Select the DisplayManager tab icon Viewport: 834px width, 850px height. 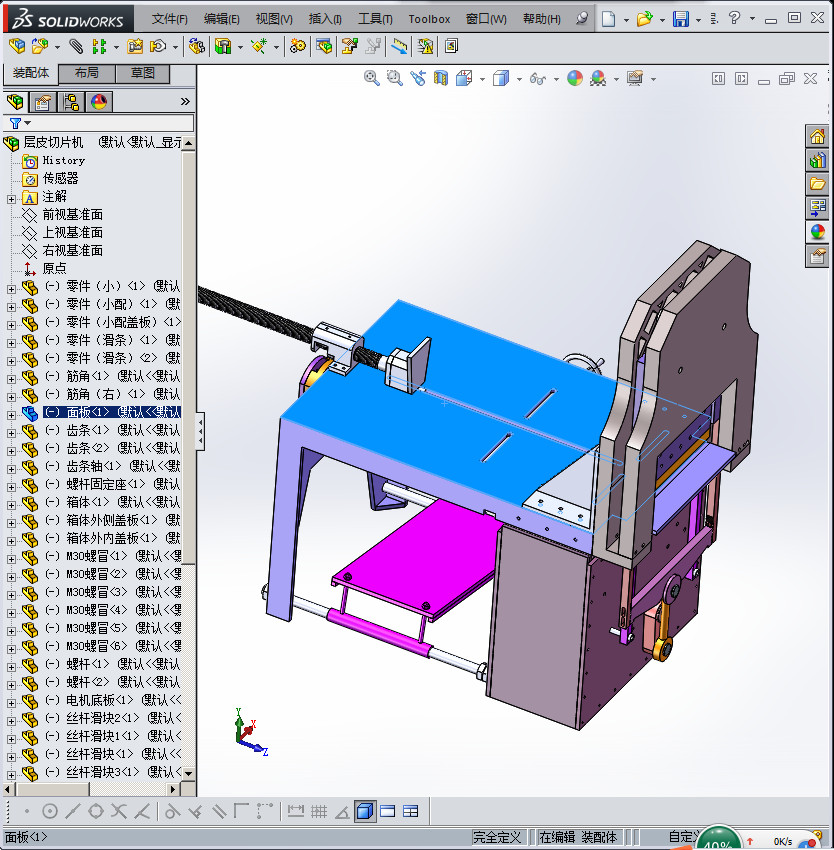(x=99, y=102)
